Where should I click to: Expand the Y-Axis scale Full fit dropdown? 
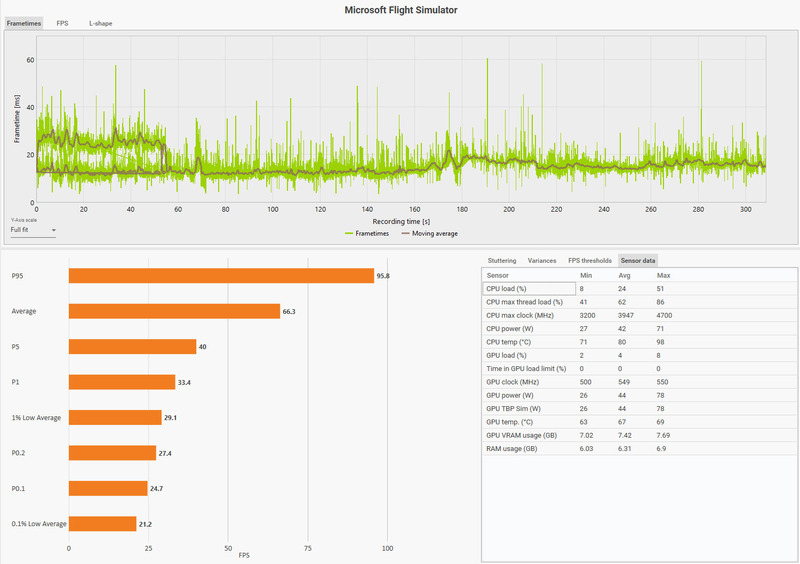(x=33, y=230)
